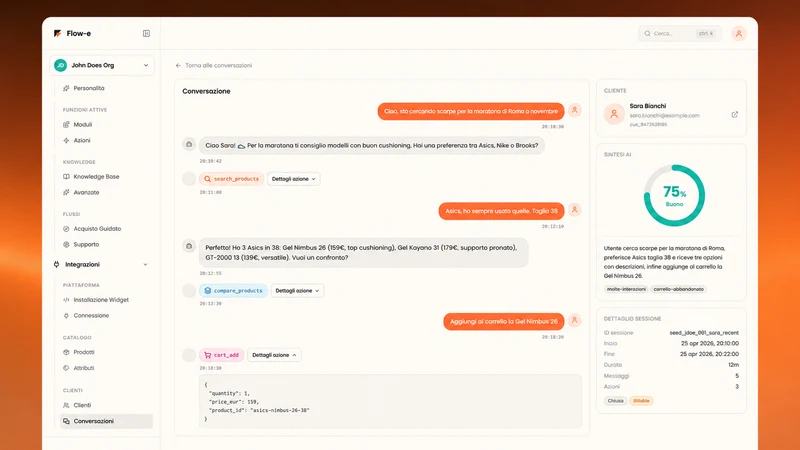The image size is (800, 450).
Task: Click message 'Aggiungi al carrello la Gel Nimbus 26'
Action: click(504, 321)
